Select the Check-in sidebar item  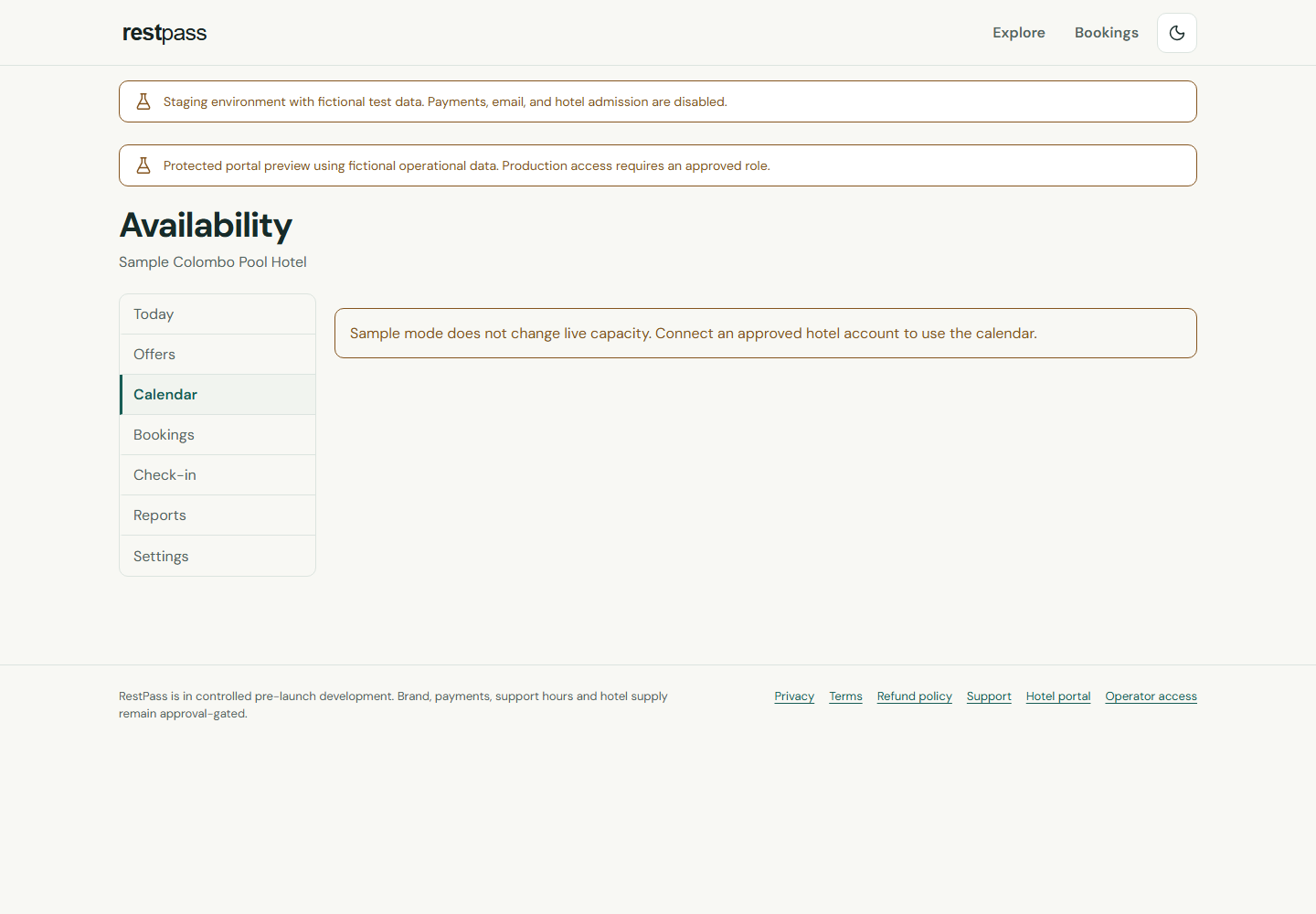tap(218, 475)
